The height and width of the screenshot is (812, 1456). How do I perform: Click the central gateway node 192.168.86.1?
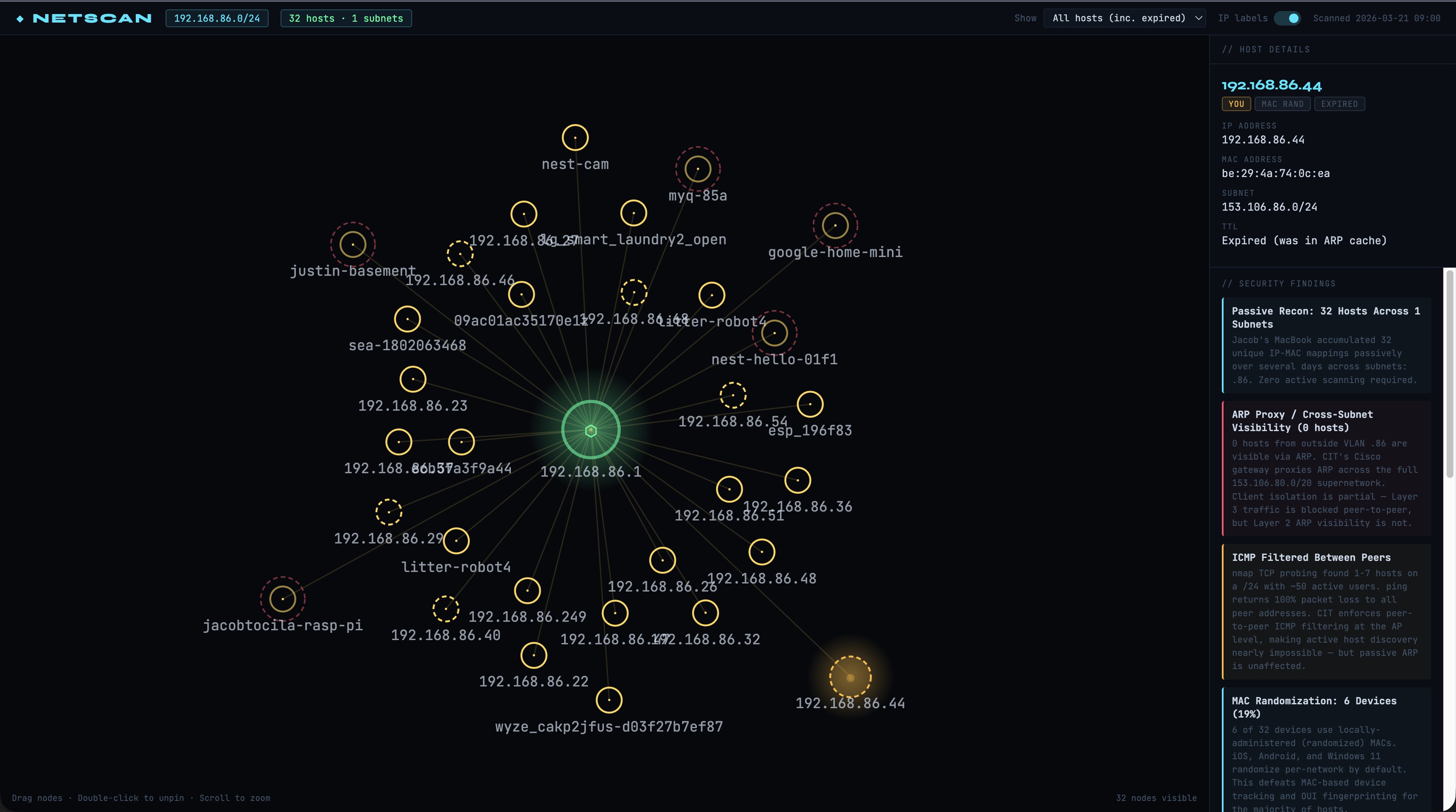tap(590, 431)
